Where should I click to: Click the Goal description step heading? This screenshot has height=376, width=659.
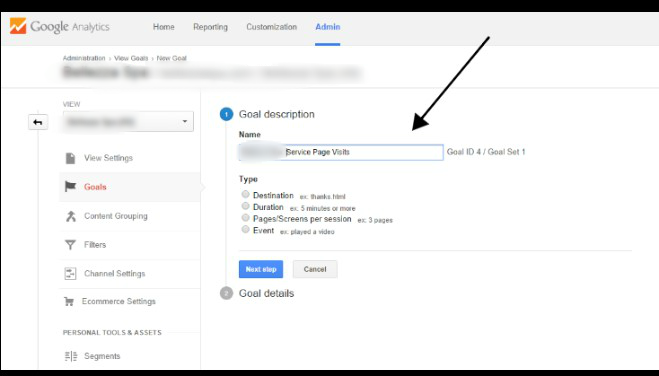277,114
